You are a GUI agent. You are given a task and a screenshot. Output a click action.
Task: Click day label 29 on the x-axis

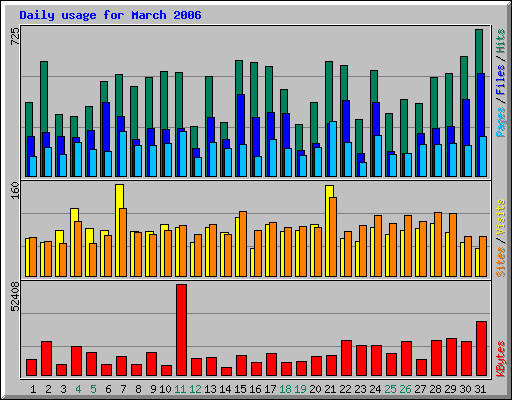tap(450, 389)
